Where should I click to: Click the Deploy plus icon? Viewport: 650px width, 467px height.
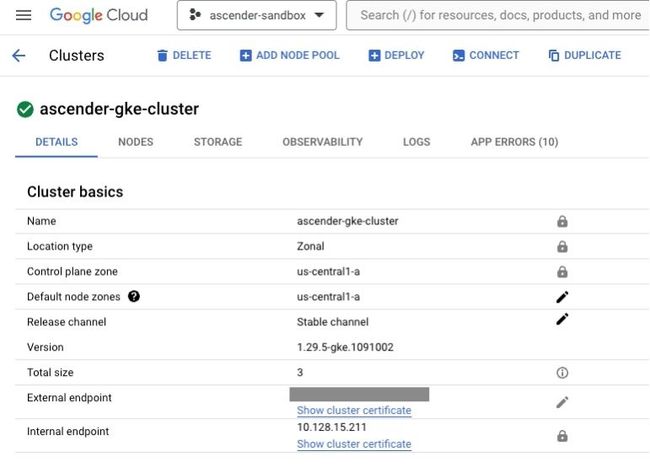(374, 55)
